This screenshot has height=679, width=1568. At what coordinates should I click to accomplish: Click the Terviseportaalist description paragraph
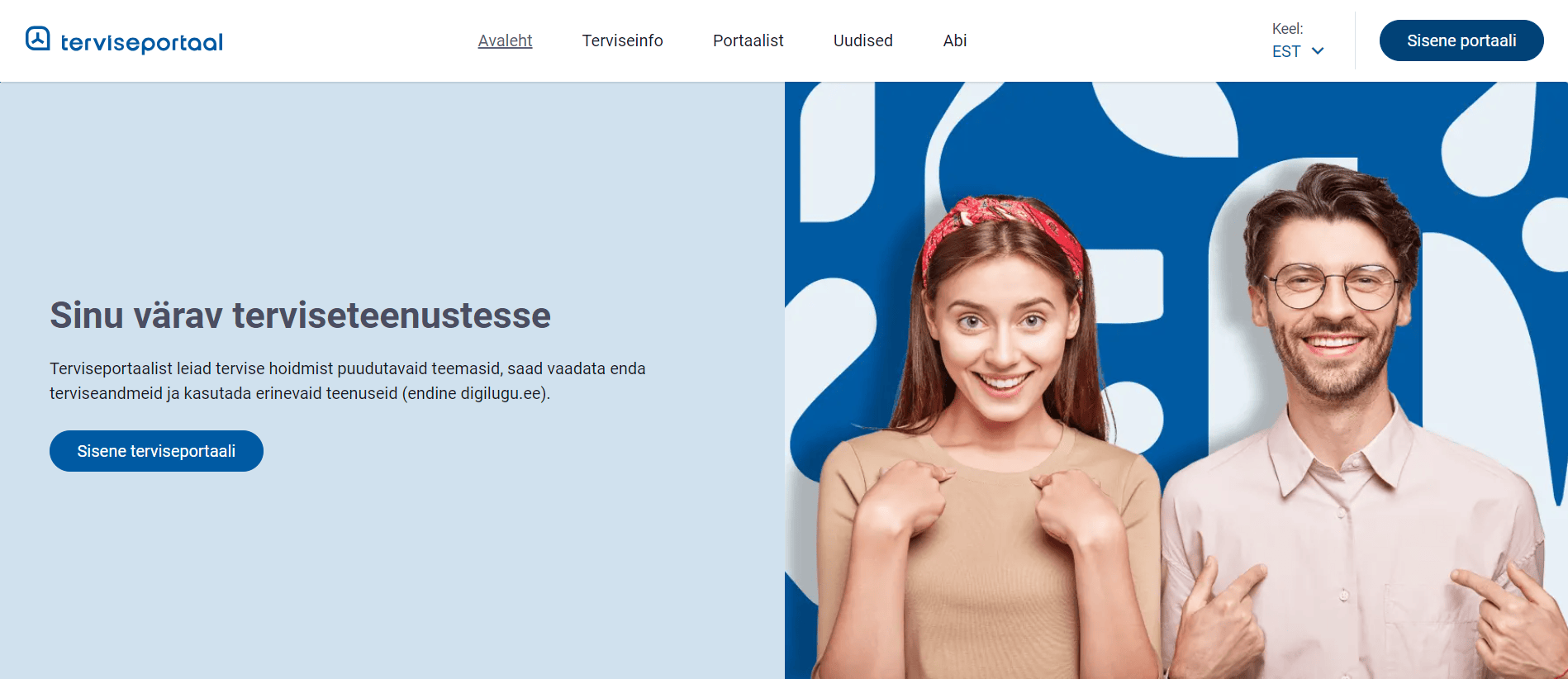(x=348, y=381)
